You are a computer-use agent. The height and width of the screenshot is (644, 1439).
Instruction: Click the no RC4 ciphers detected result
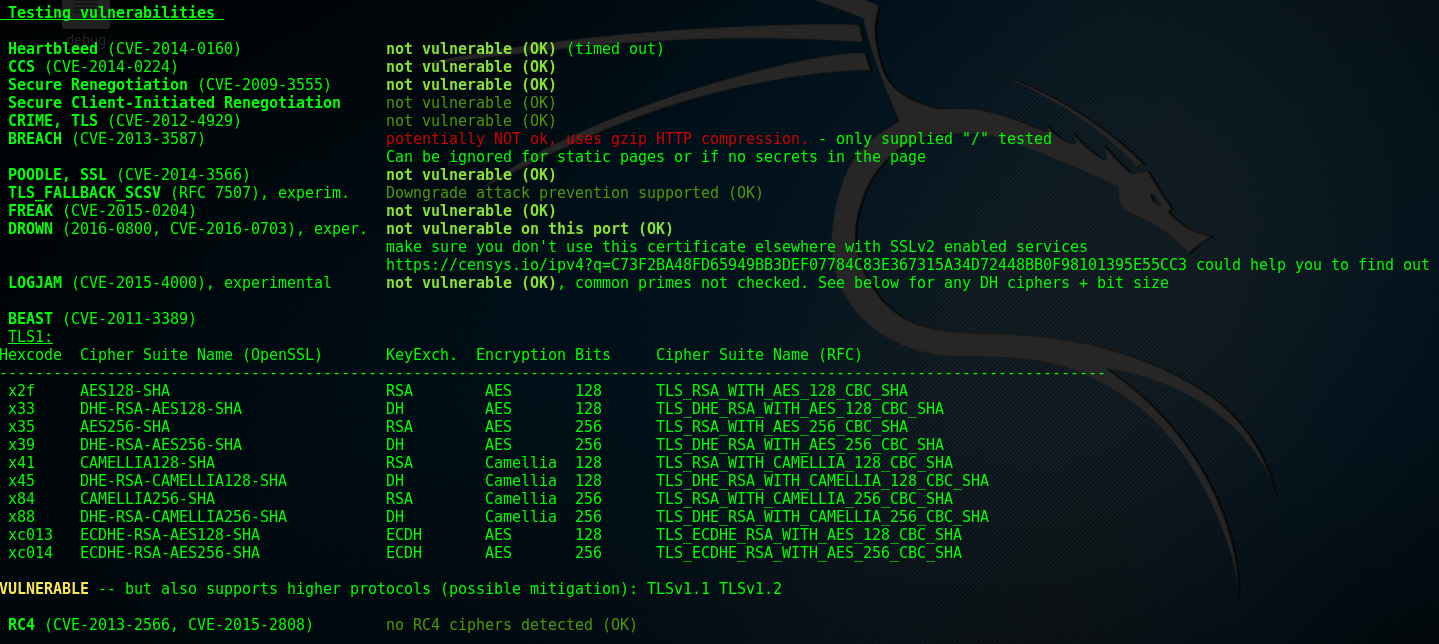[511, 625]
